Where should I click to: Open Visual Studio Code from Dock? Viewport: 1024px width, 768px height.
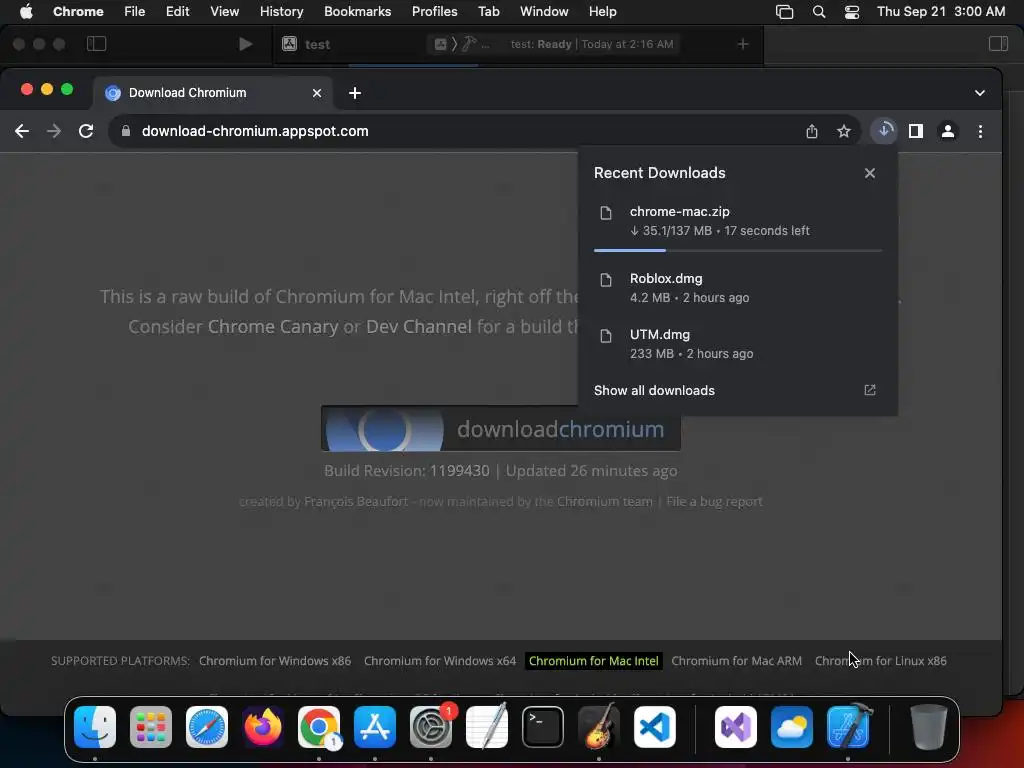point(654,727)
